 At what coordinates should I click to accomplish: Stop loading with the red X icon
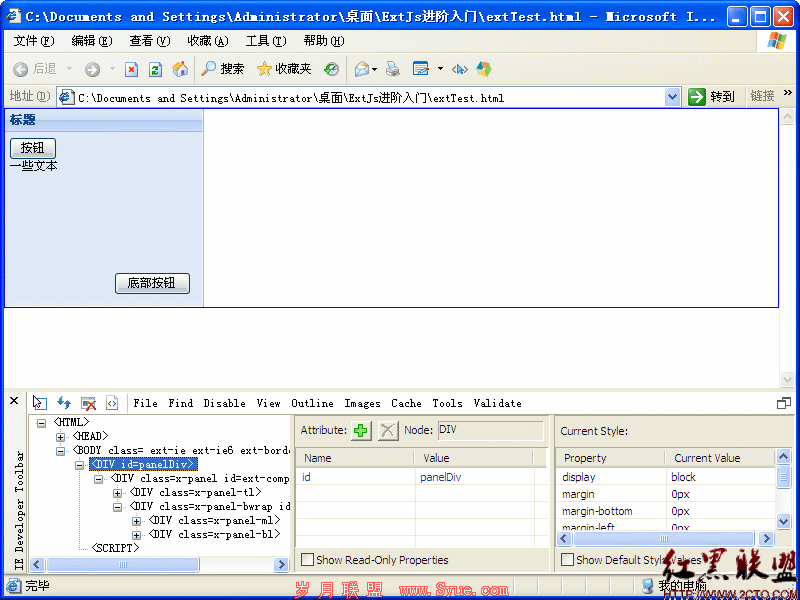[x=132, y=69]
